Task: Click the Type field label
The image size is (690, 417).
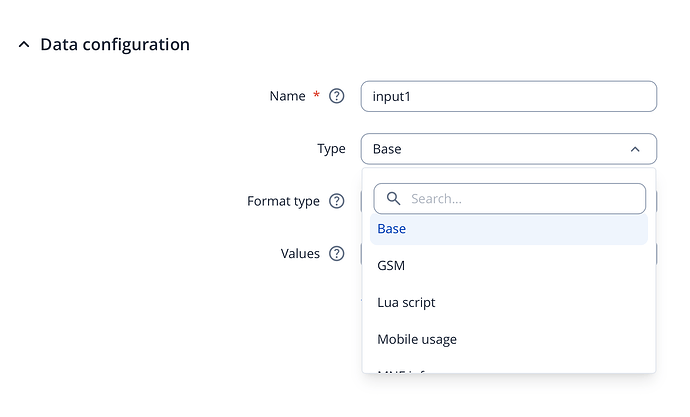Action: (x=331, y=149)
